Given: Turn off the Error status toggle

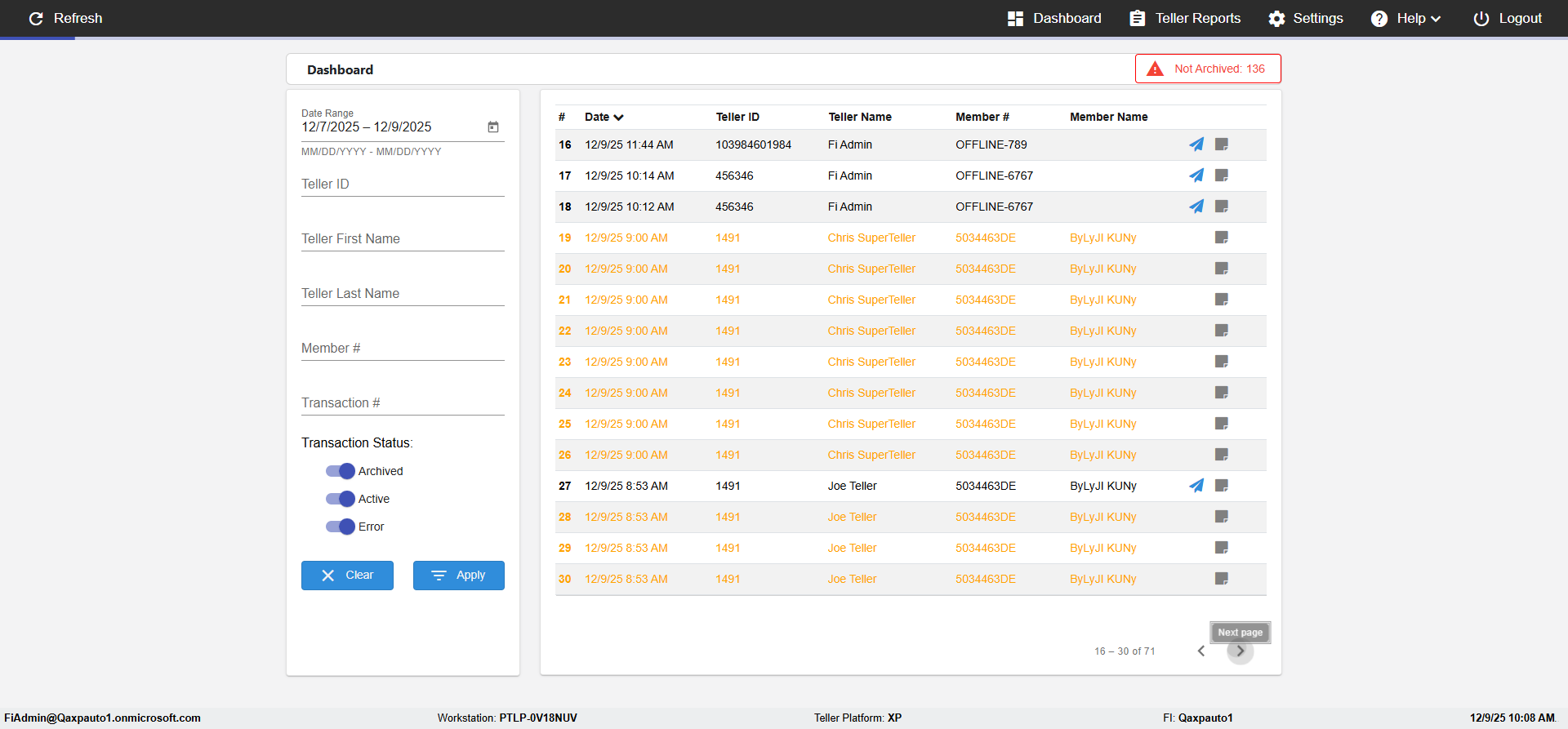Looking at the screenshot, I should (341, 527).
